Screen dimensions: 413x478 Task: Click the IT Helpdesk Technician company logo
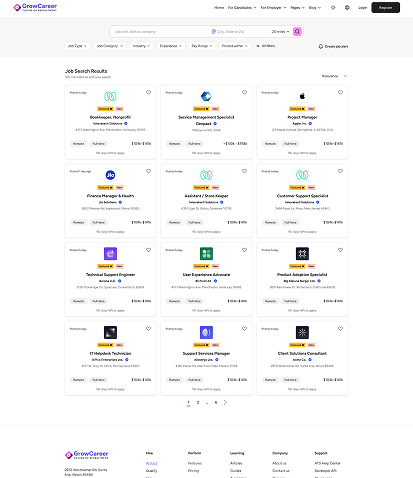[110, 332]
